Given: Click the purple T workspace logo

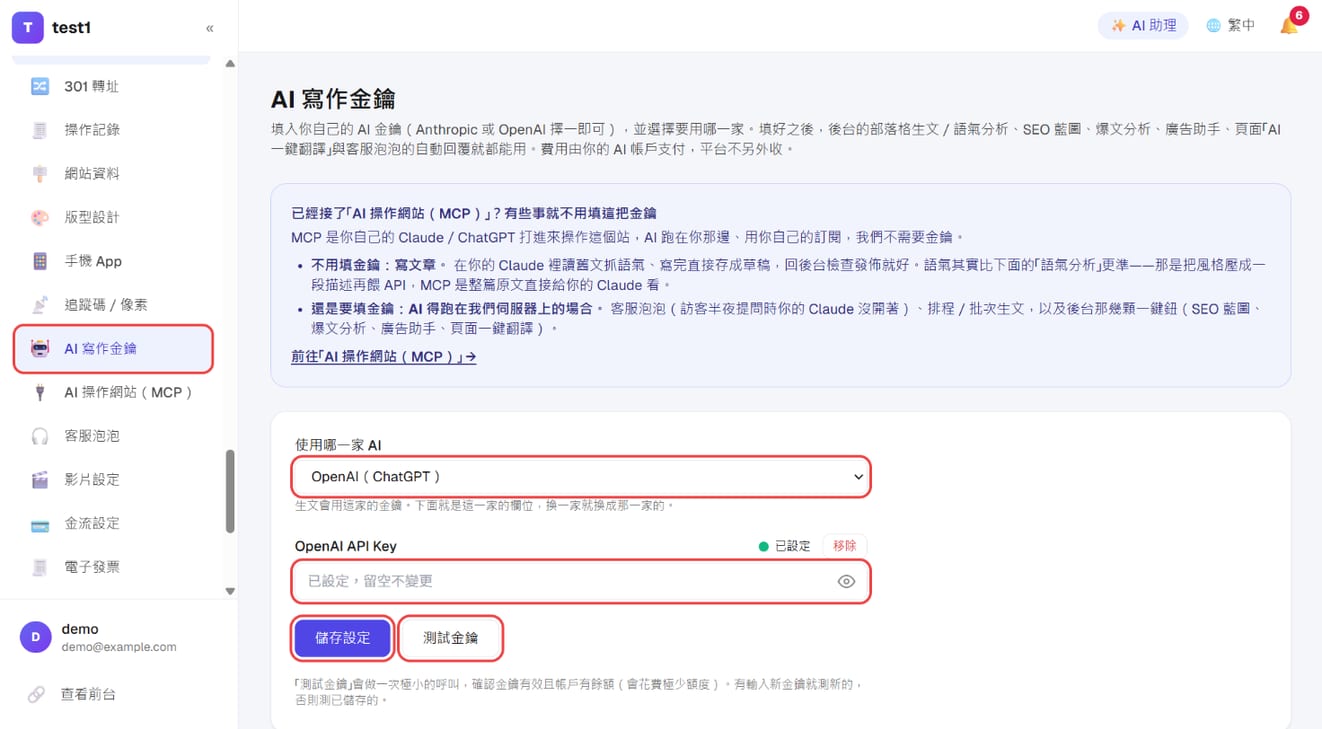Looking at the screenshot, I should [x=27, y=28].
